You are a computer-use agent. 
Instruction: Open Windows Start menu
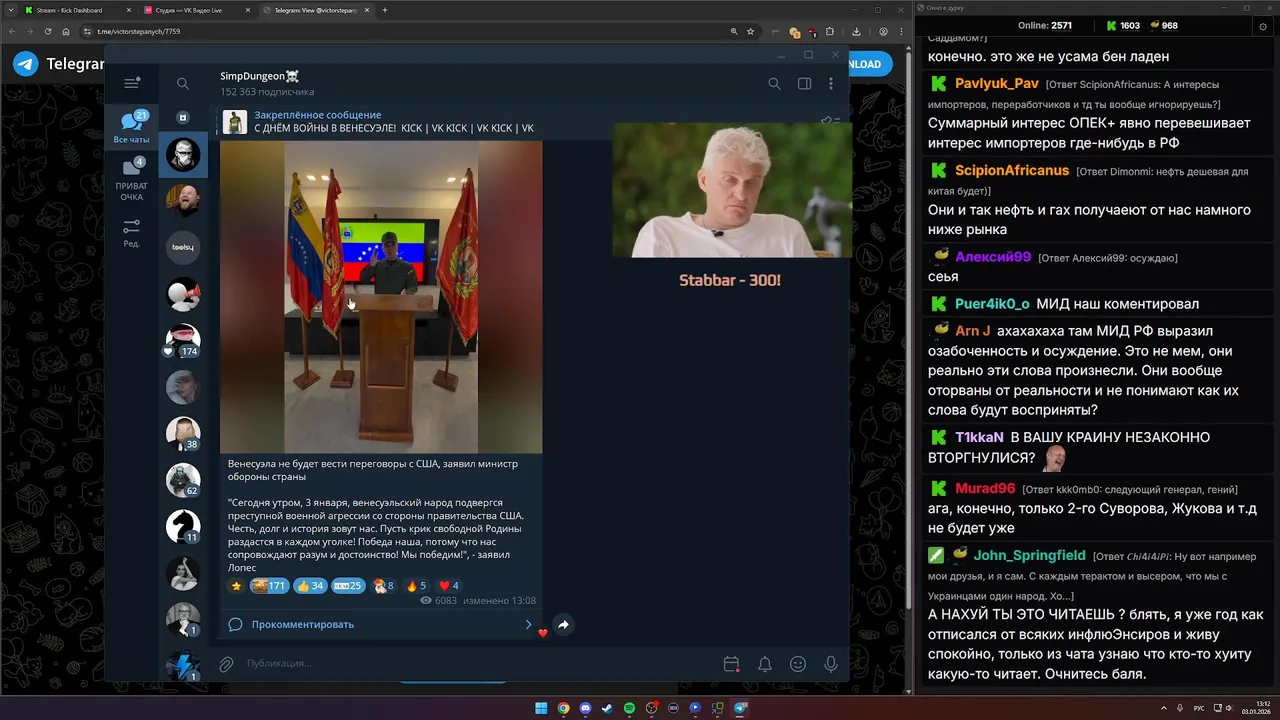(541, 708)
